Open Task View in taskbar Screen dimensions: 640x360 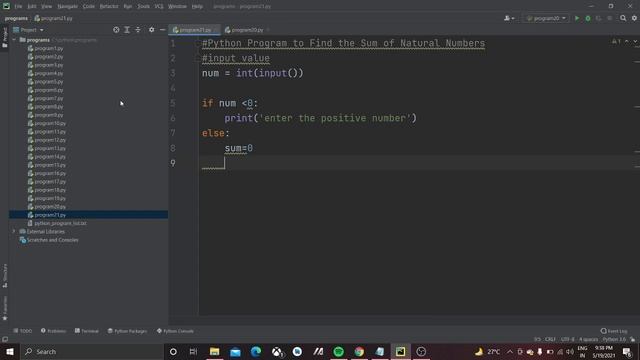[x=193, y=351]
